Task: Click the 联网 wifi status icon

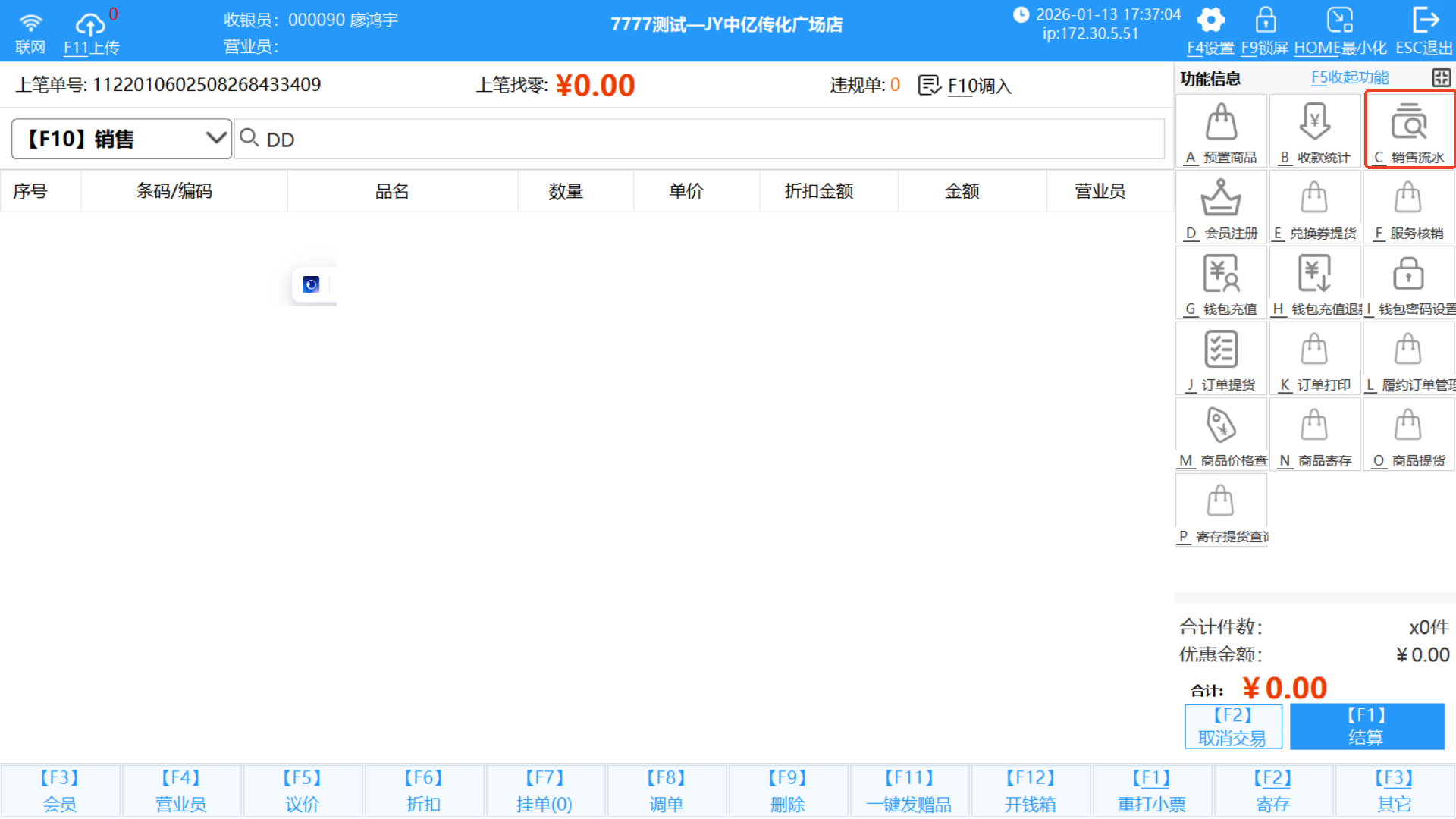Action: (30, 23)
